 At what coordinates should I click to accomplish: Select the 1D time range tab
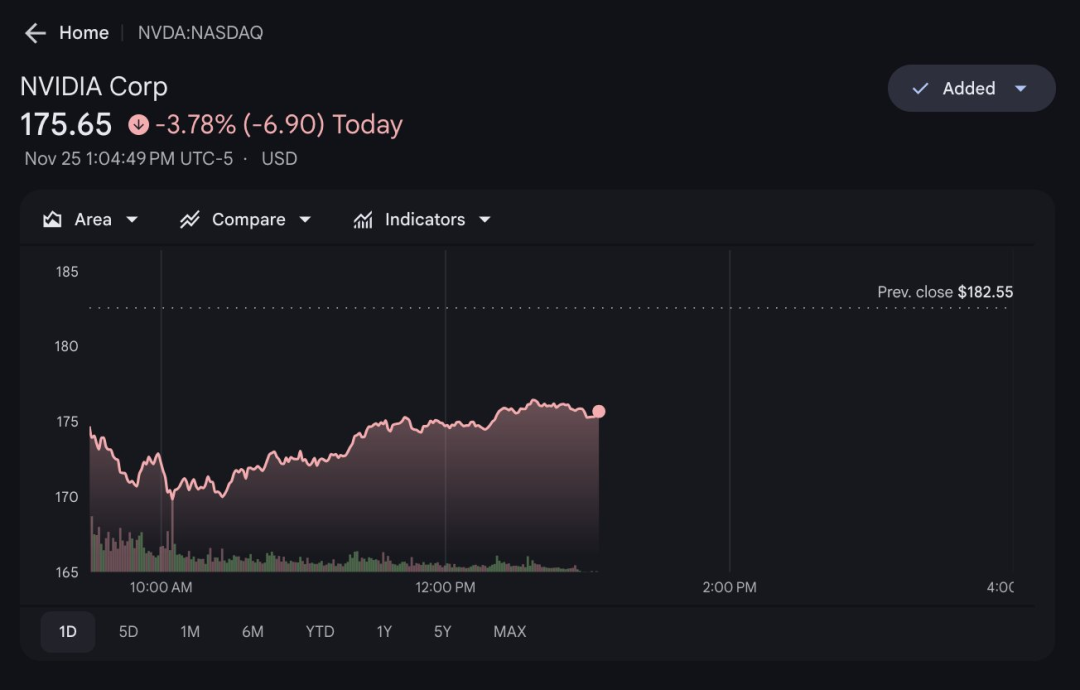[x=68, y=632]
